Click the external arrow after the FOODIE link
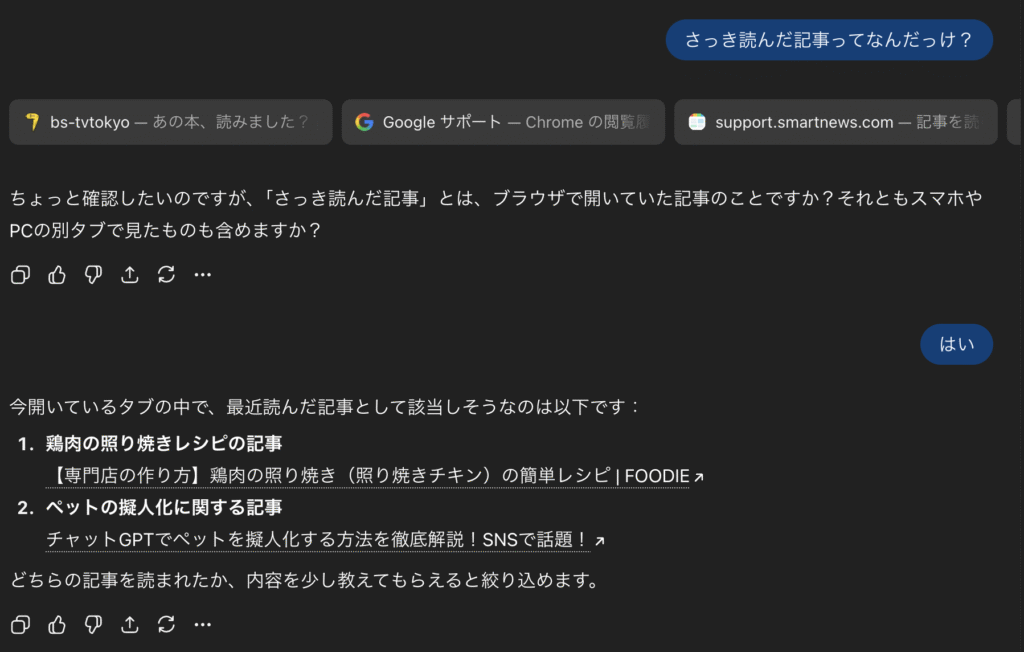The width and height of the screenshot is (1024, 652). coord(699,478)
